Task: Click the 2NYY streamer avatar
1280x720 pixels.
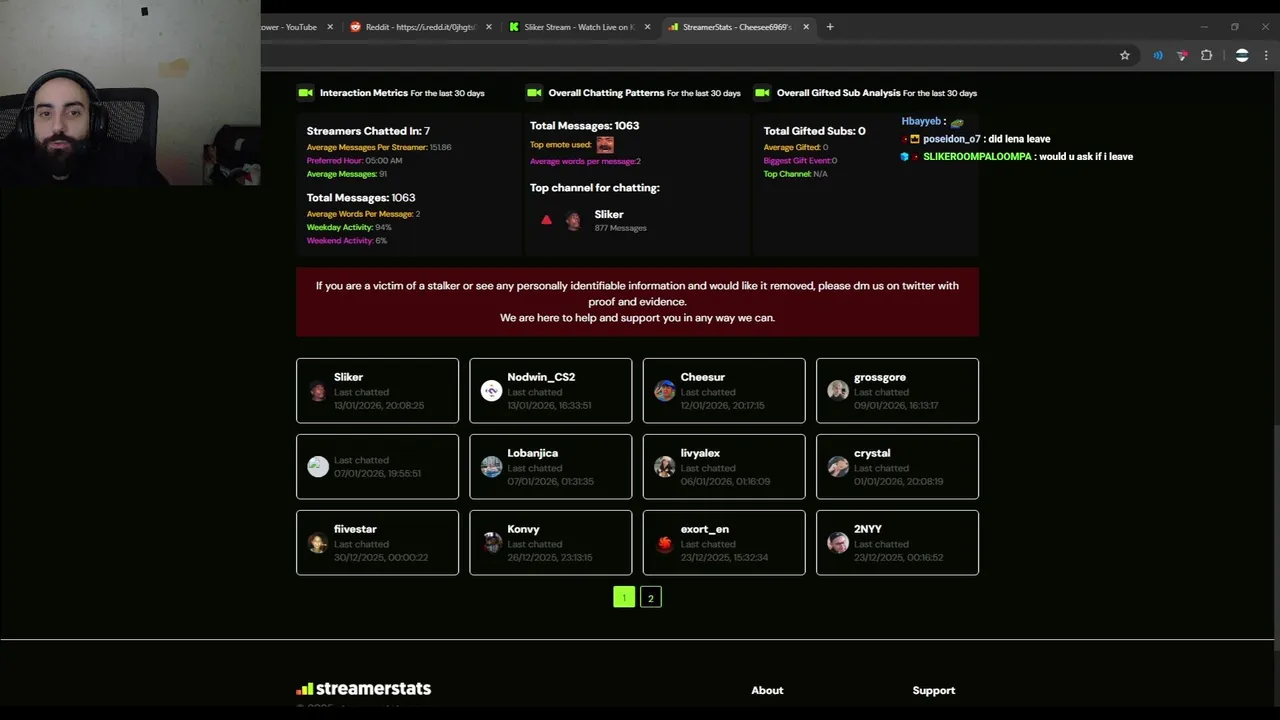Action: point(838,543)
